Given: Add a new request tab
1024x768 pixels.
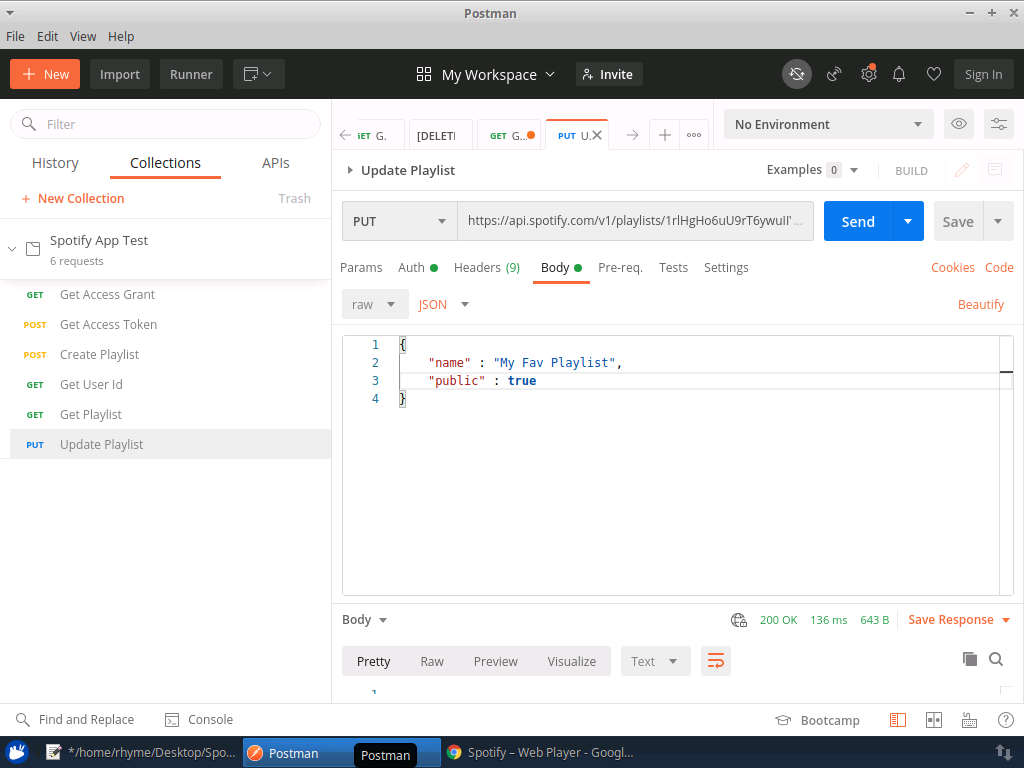Looking at the screenshot, I should [x=664, y=135].
